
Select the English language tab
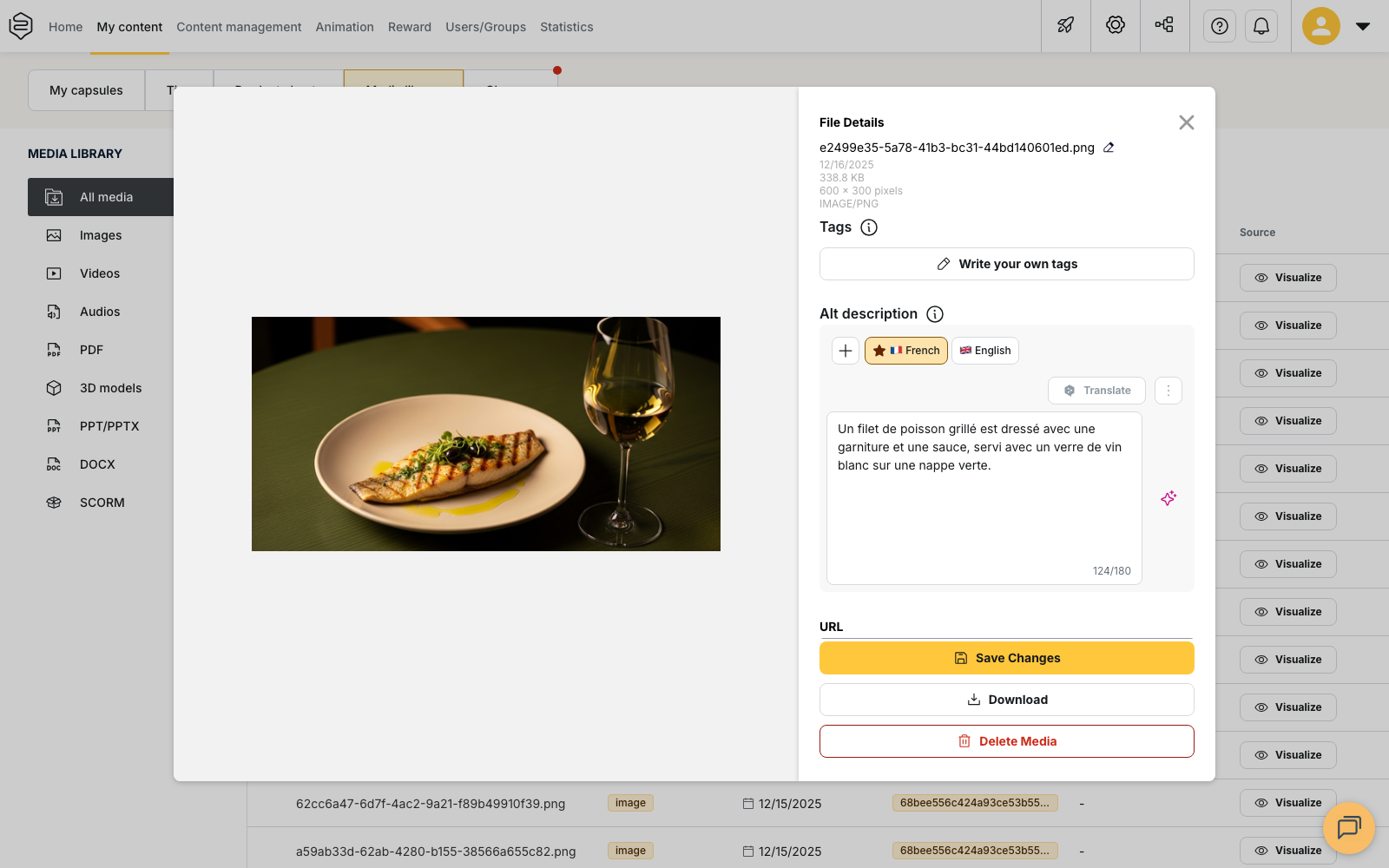(985, 351)
